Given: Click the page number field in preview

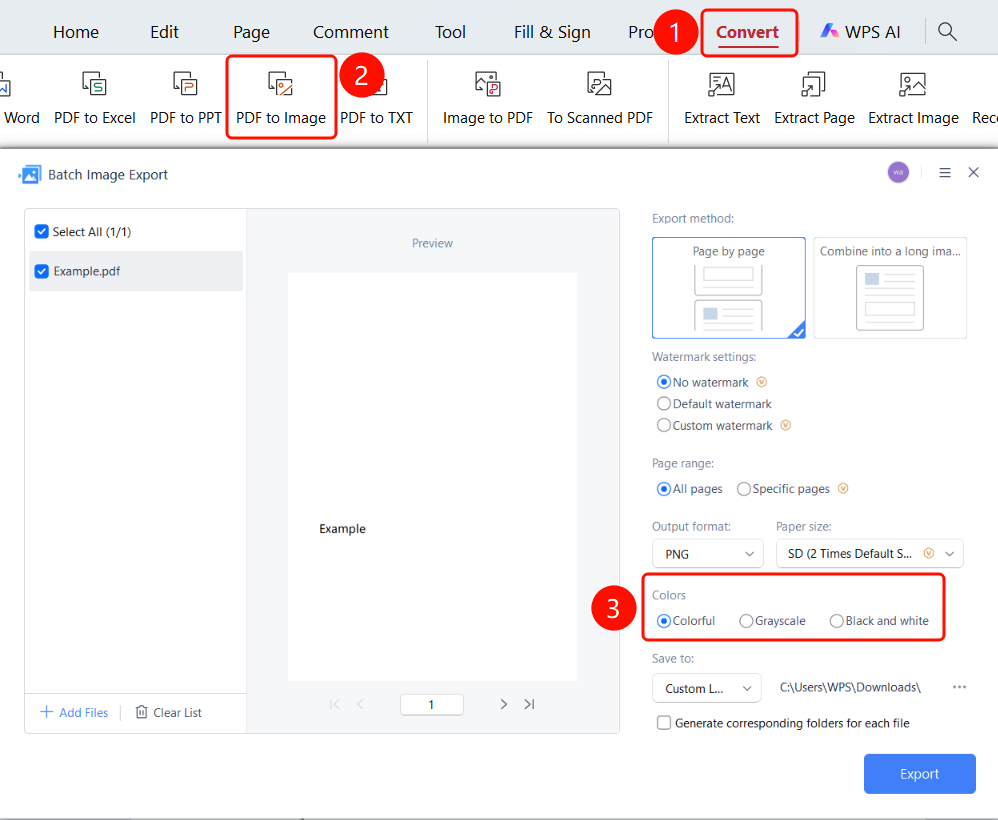Looking at the screenshot, I should click(432, 704).
